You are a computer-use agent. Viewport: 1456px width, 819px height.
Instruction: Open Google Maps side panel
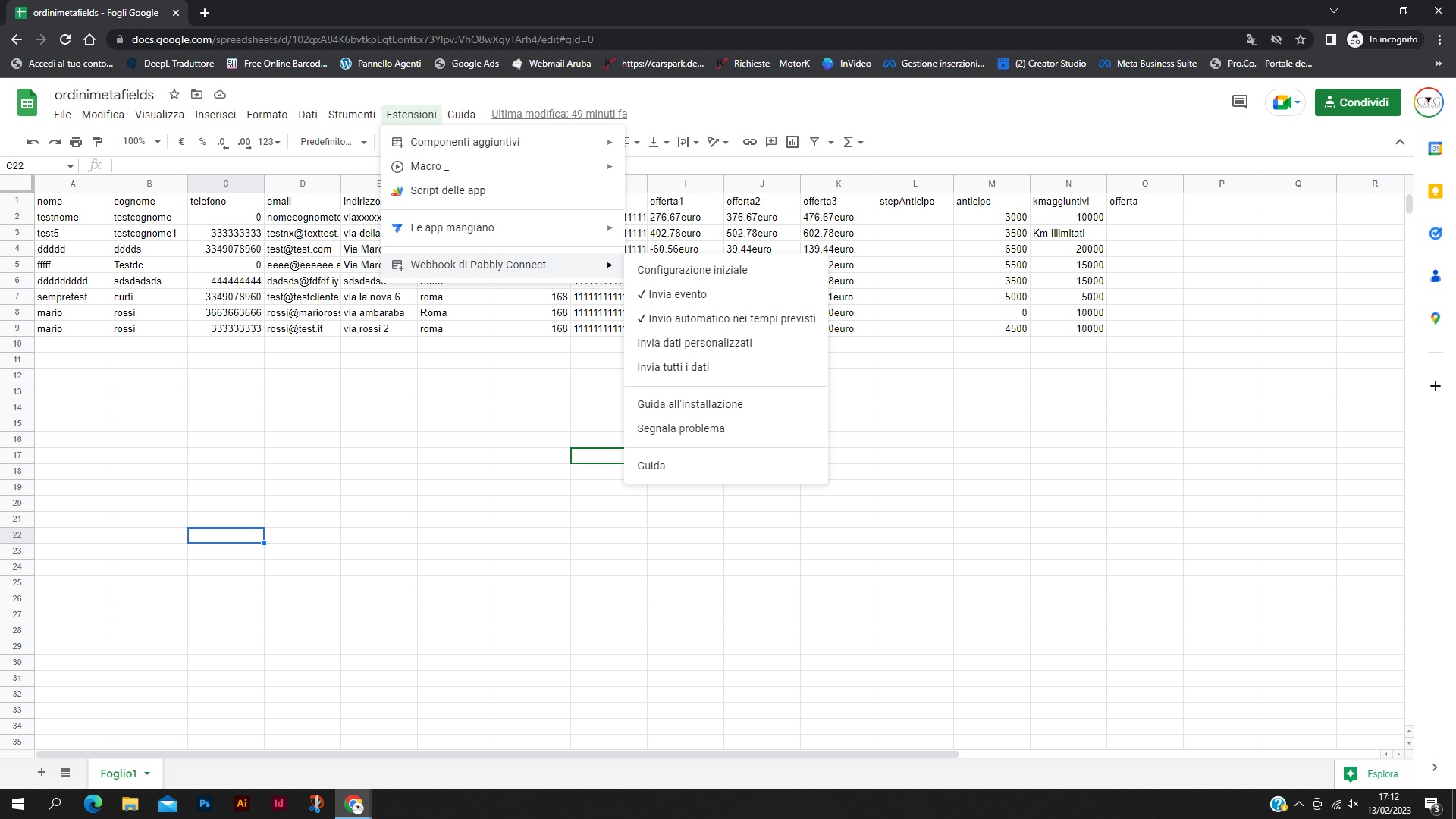[1435, 318]
